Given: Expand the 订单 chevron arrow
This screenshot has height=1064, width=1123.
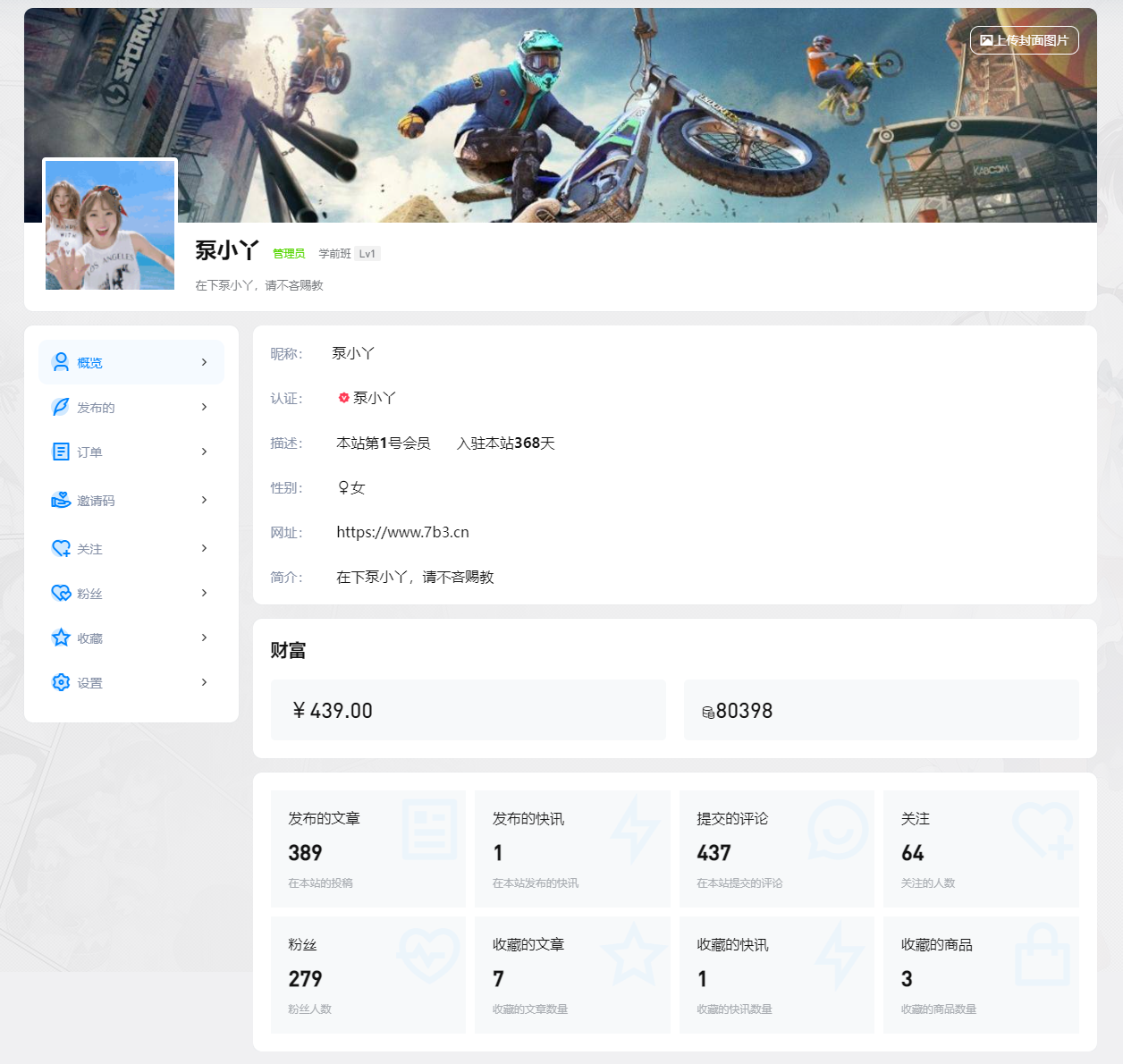Looking at the screenshot, I should click(204, 452).
